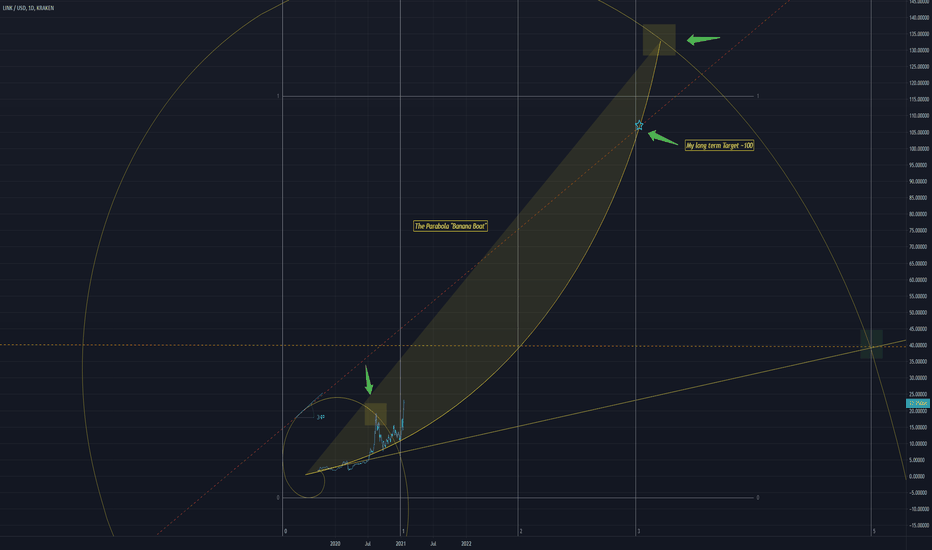The height and width of the screenshot is (550, 932).
Task: Click the blue star marker on the chart
Action: [x=639, y=125]
